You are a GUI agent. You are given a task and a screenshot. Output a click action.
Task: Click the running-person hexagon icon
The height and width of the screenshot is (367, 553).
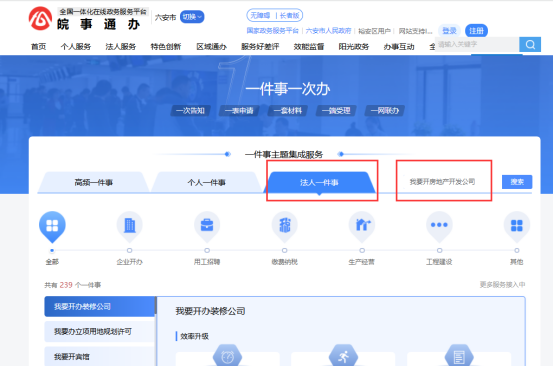343,356
